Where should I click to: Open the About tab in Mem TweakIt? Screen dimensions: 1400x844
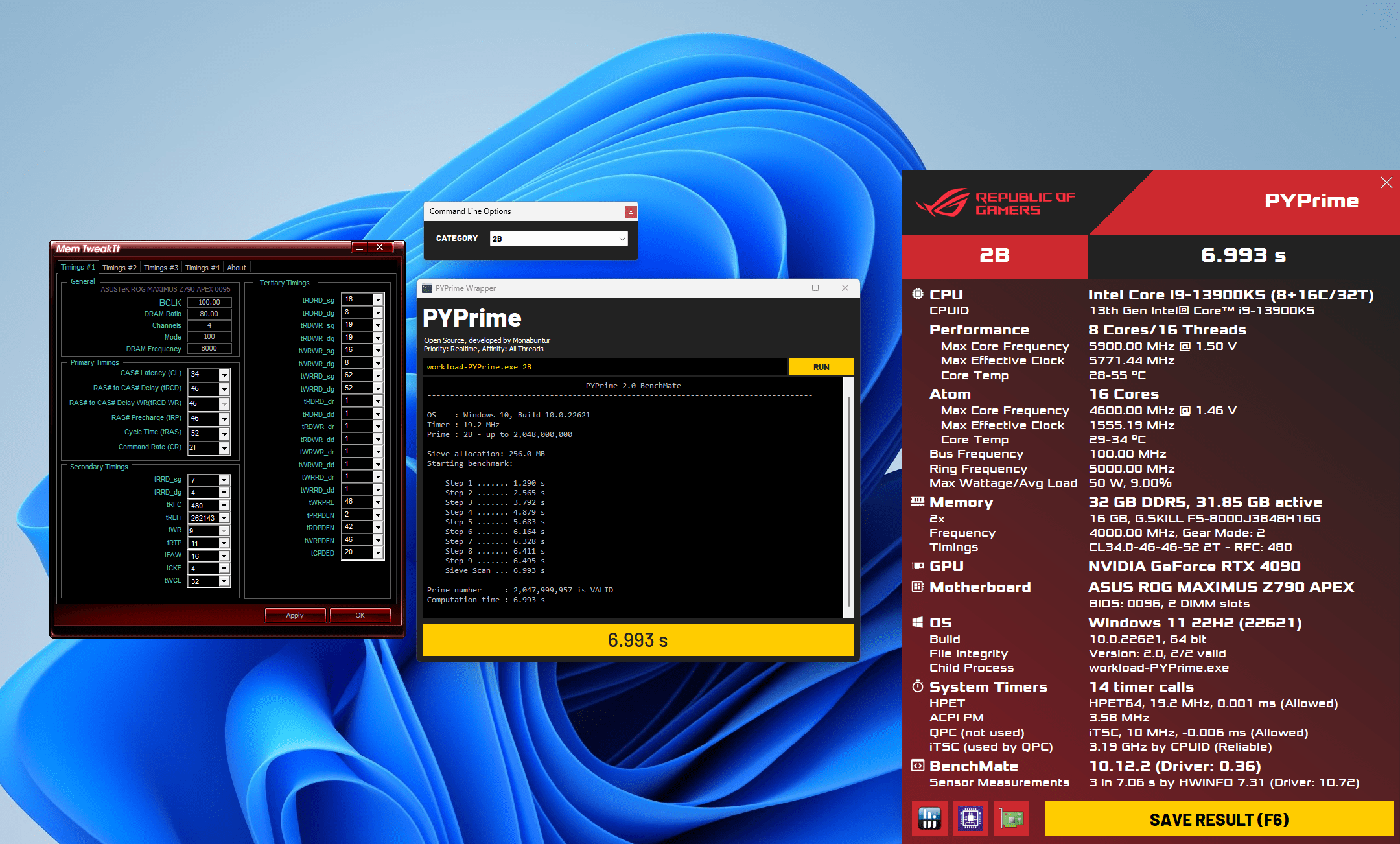point(237,268)
